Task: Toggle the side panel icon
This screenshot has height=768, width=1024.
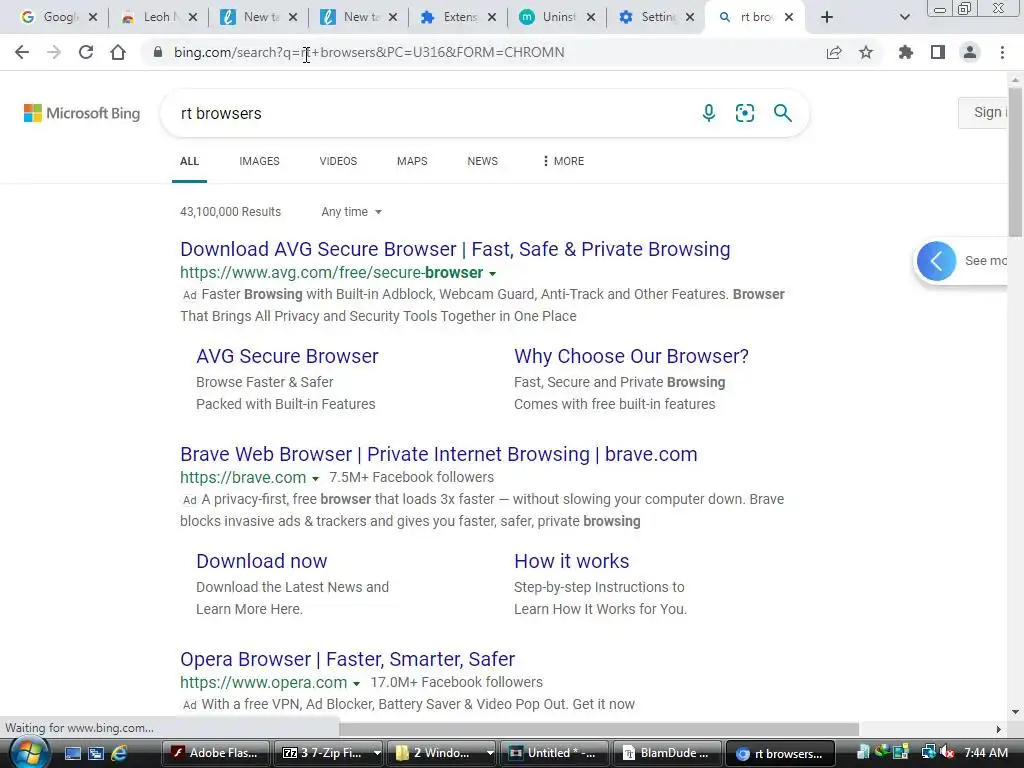Action: tap(938, 52)
